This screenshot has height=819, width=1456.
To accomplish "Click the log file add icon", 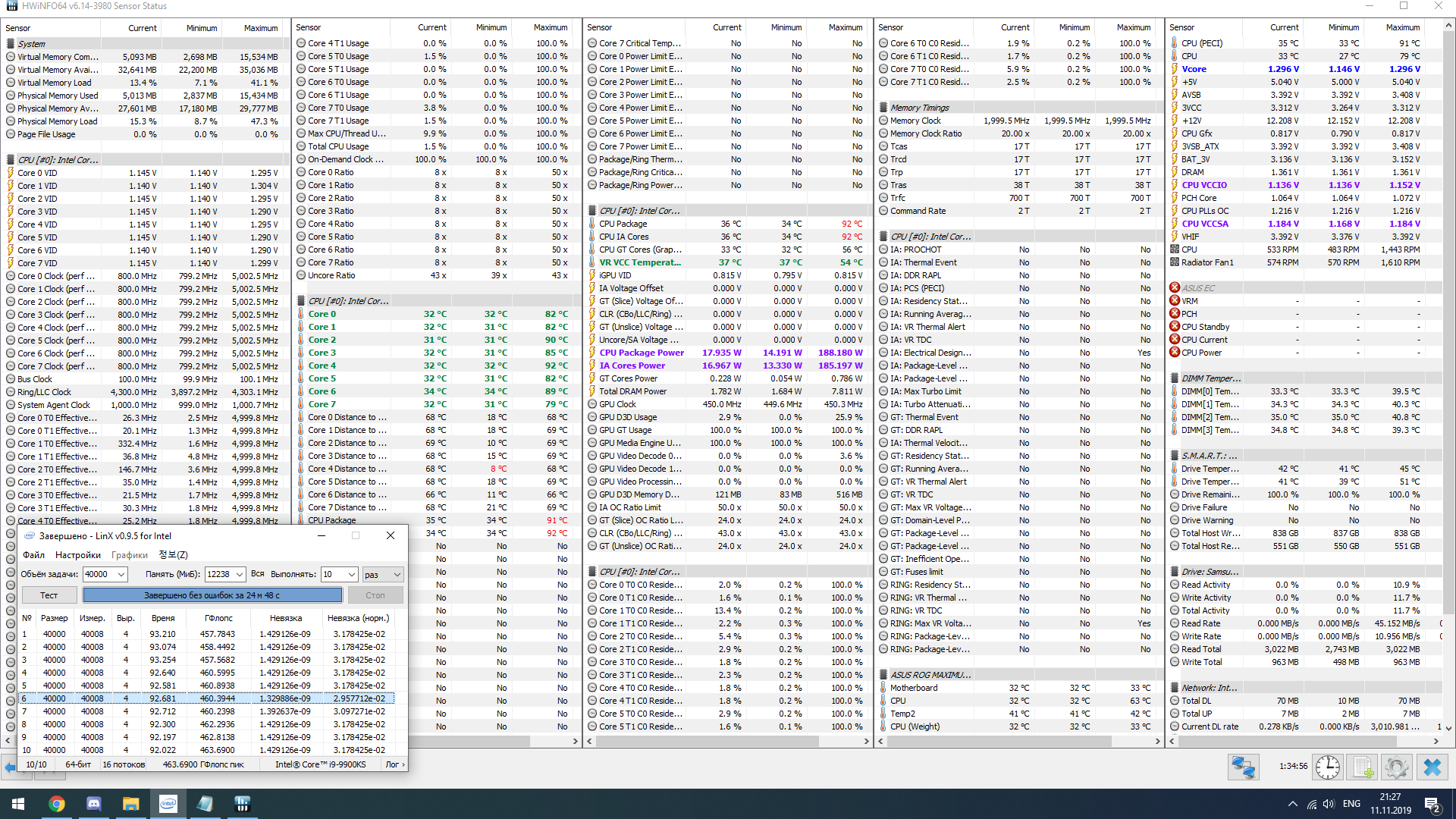I will pyautogui.click(x=1363, y=767).
